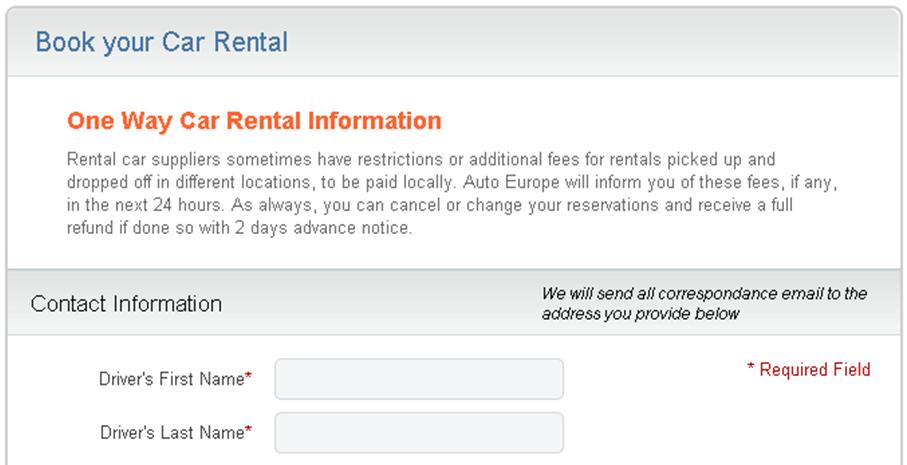The width and height of the screenshot is (907, 465).
Task: Focus the Driver's Last Name text box
Action: (x=419, y=433)
